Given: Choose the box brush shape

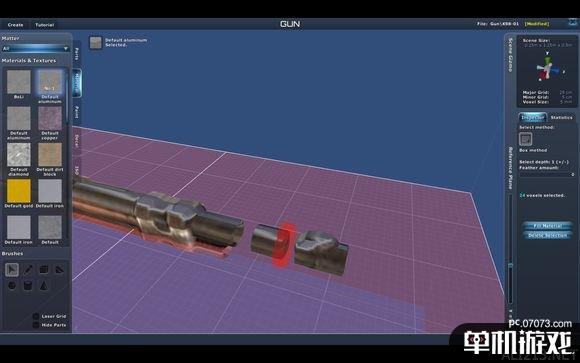Looking at the screenshot, I should 44,269.
